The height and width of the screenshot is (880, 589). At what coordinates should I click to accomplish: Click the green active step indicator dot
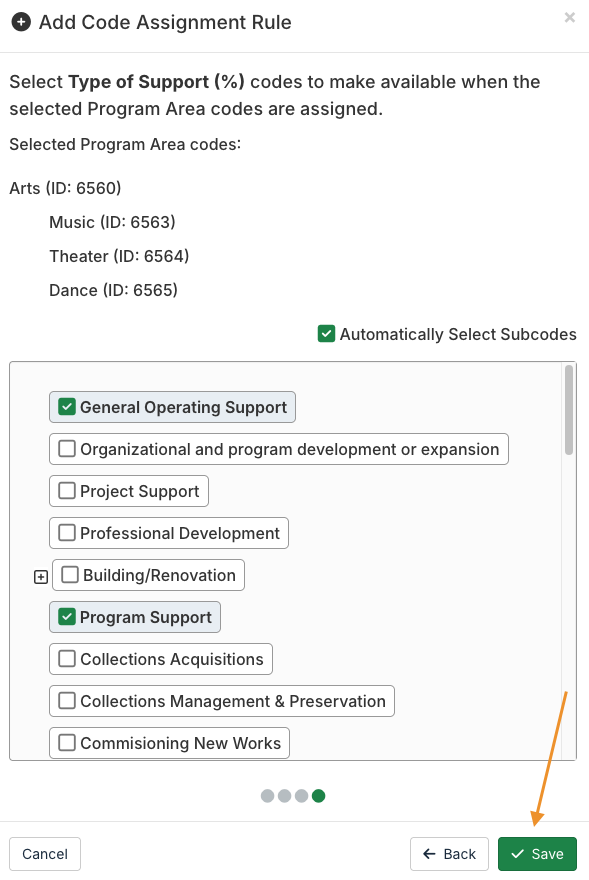click(x=318, y=795)
